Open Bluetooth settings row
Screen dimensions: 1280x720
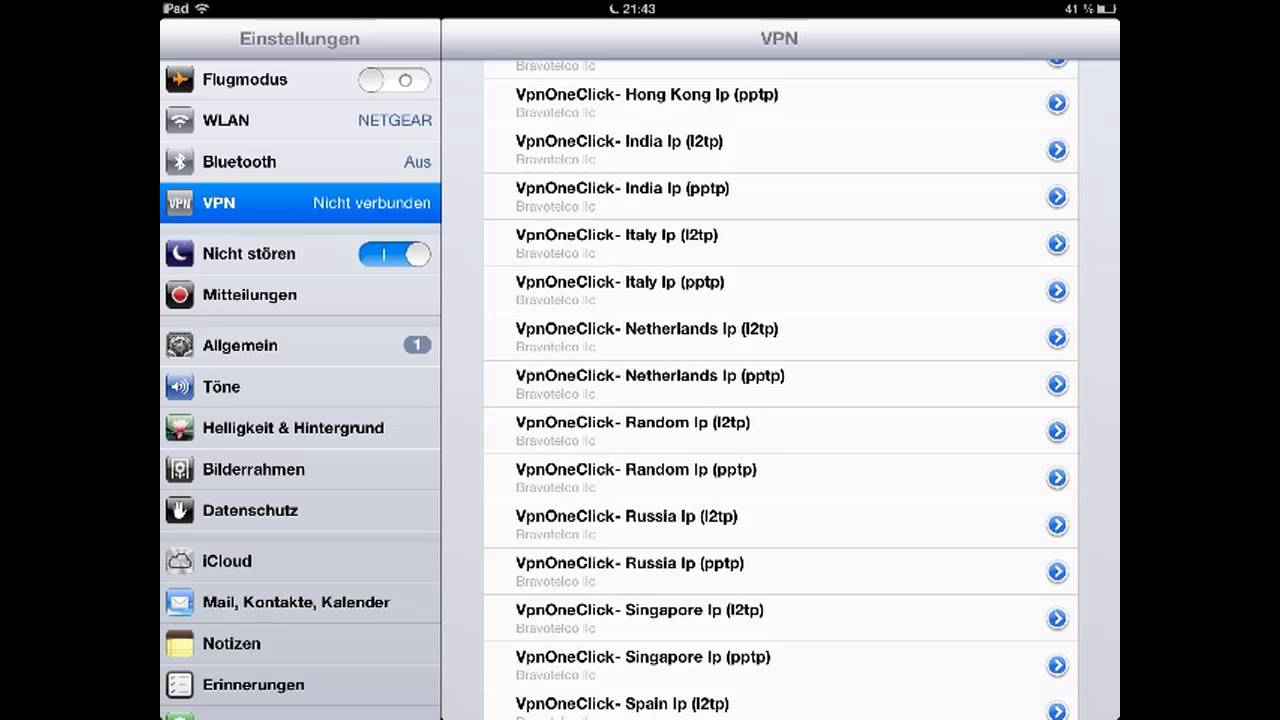tap(300, 162)
